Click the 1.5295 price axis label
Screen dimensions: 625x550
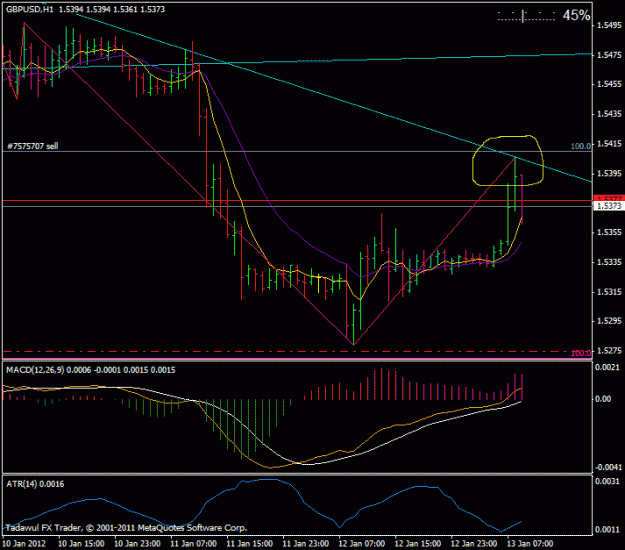tap(609, 321)
